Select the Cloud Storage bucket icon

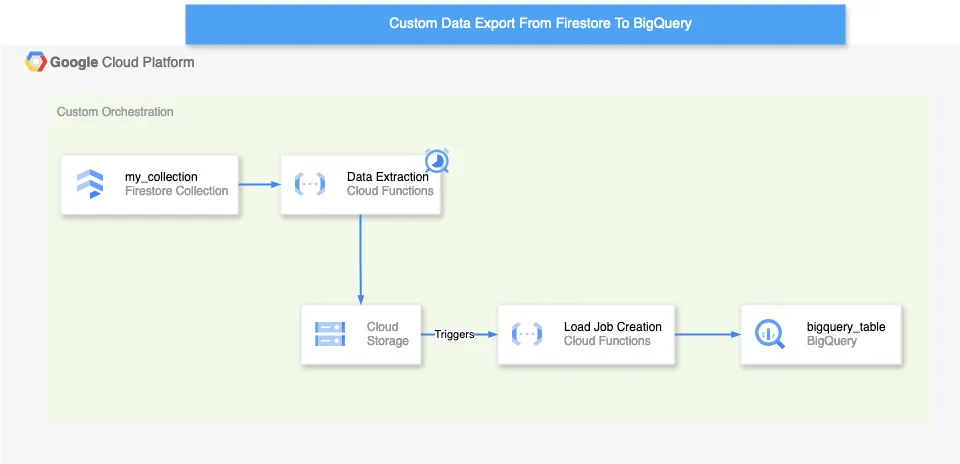click(330, 334)
